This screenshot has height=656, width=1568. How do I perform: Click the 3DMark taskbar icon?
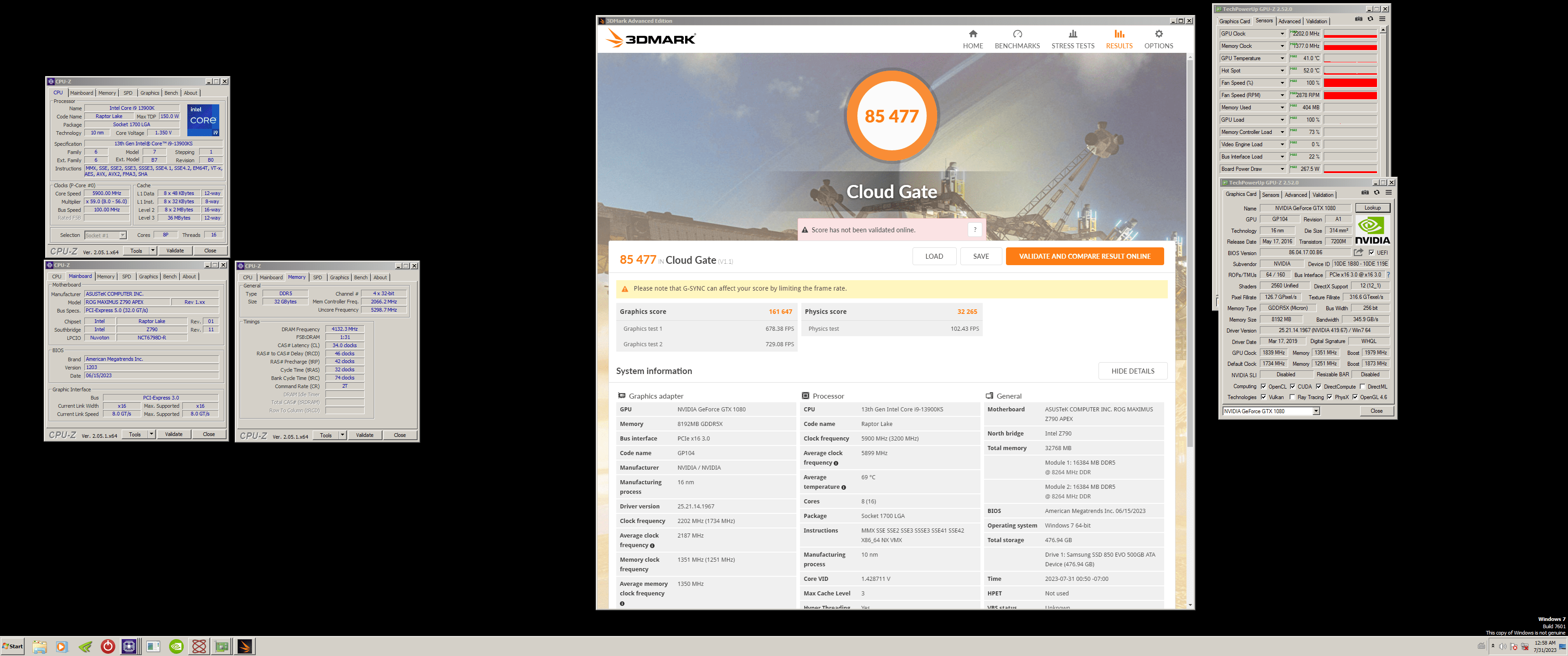pyautogui.click(x=245, y=647)
